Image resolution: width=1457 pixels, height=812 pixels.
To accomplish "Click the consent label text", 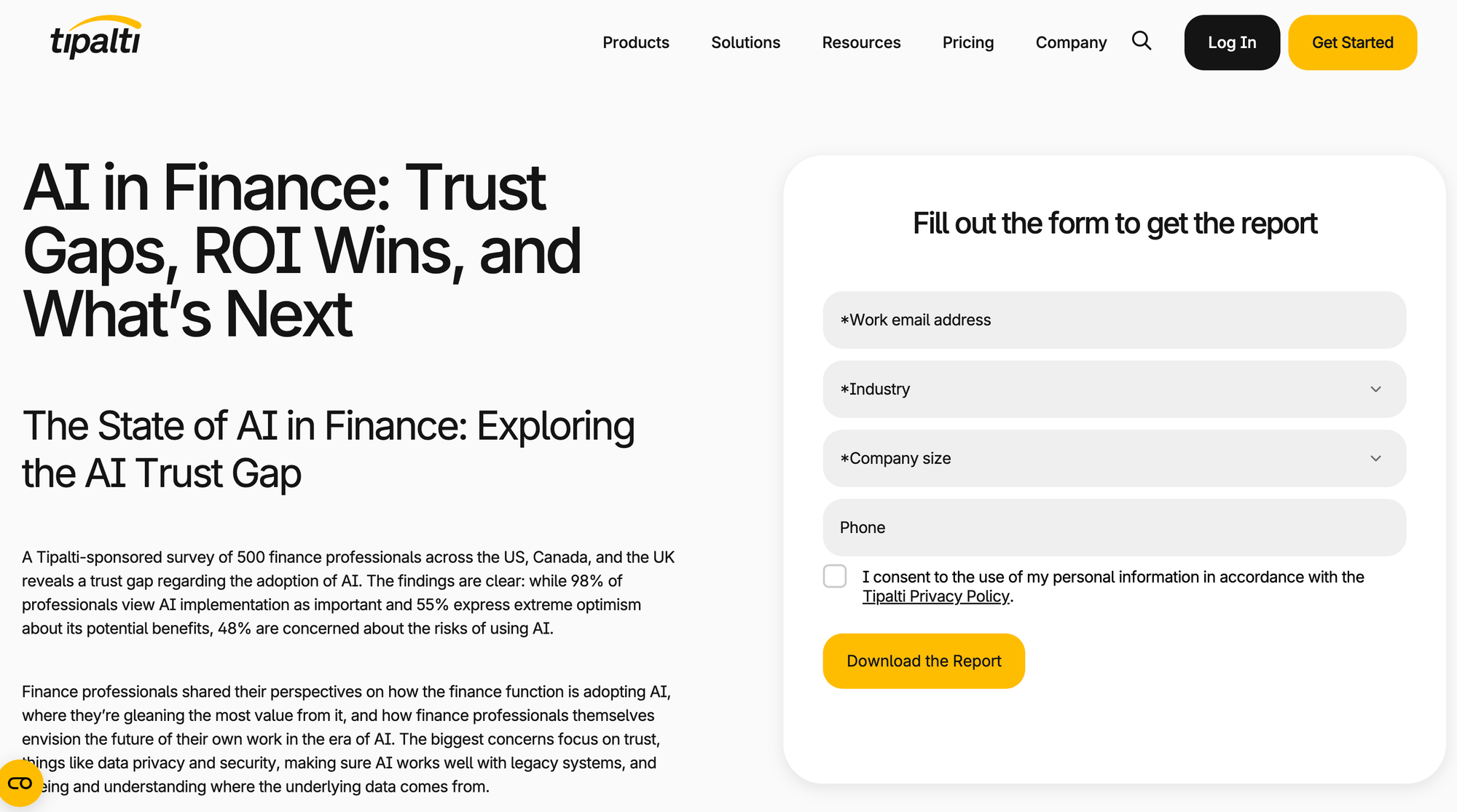I will tap(1112, 578).
